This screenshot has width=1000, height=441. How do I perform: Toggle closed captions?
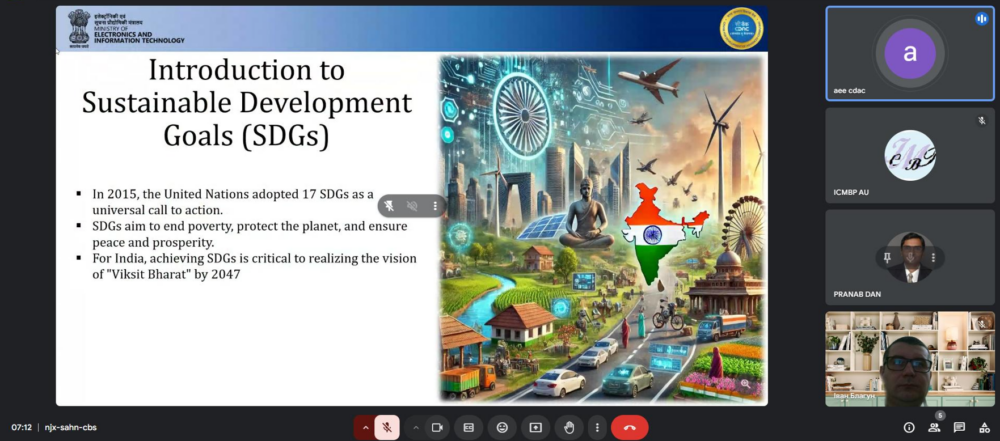468,427
